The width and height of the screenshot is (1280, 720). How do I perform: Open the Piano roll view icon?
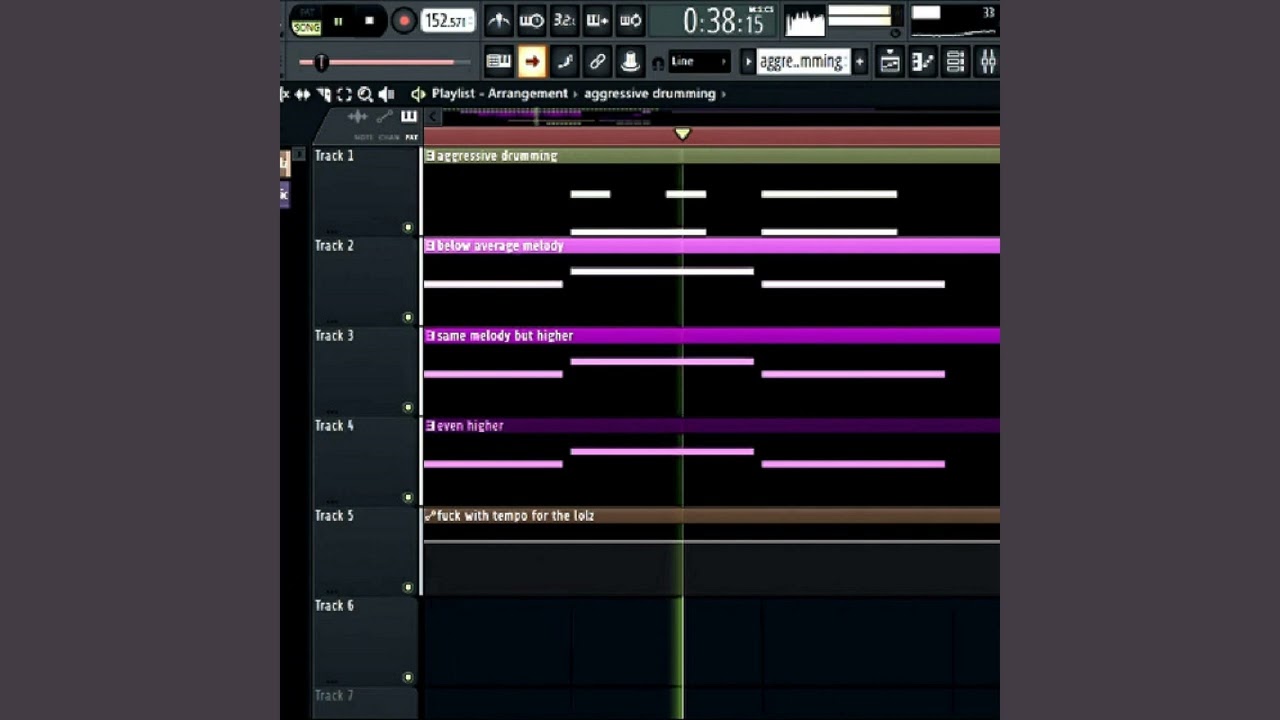(923, 62)
